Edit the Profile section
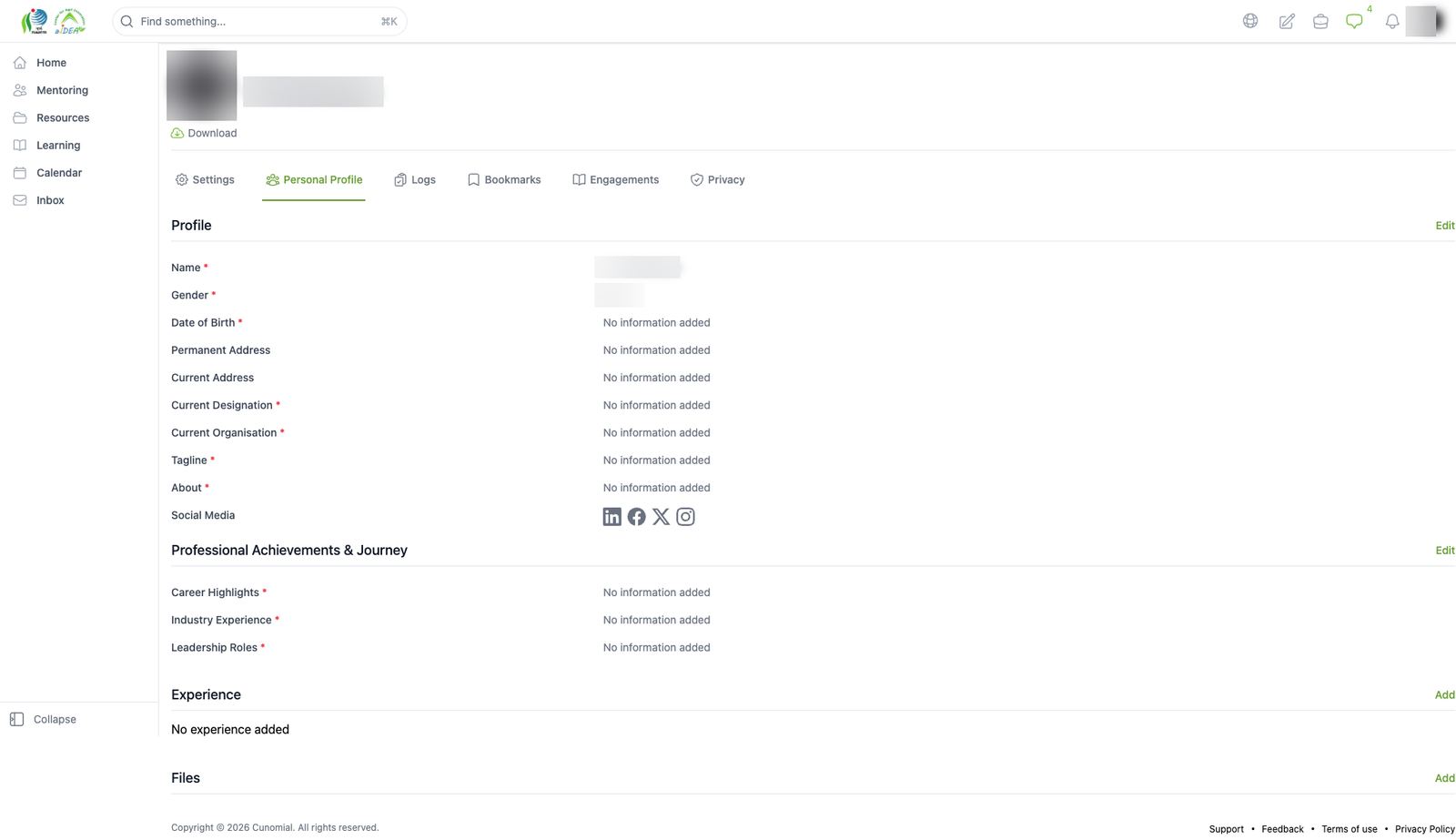This screenshot has height=840, width=1456. click(x=1445, y=226)
